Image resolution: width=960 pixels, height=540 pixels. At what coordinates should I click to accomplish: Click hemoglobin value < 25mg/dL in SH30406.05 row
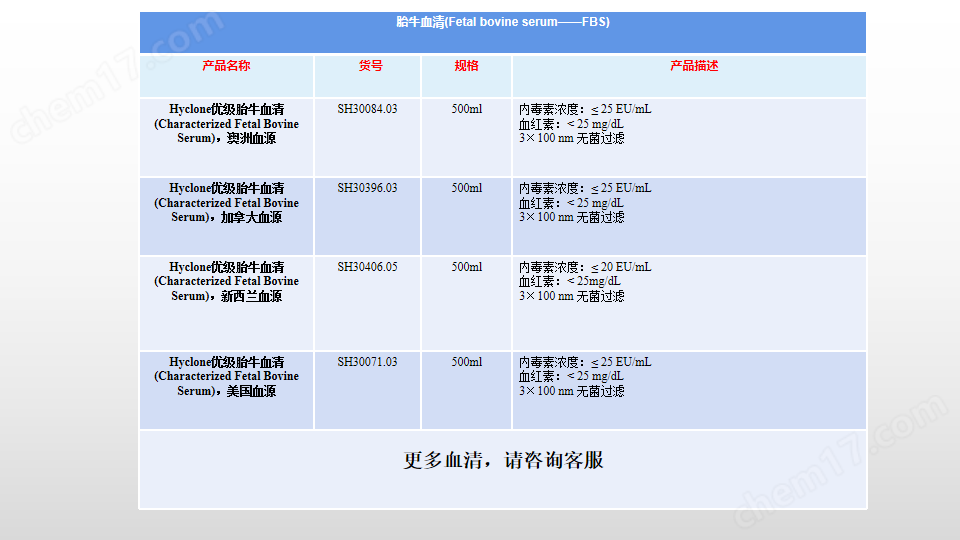(593, 281)
